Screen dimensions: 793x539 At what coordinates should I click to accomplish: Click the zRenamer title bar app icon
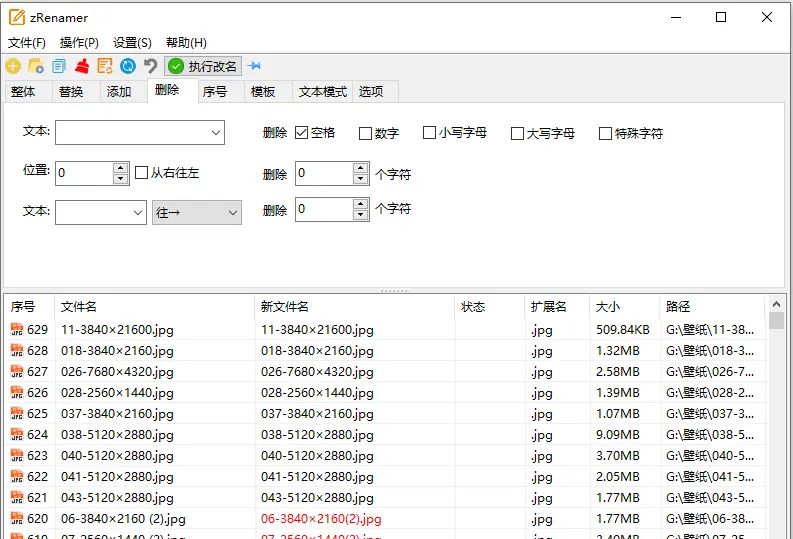(x=17, y=17)
